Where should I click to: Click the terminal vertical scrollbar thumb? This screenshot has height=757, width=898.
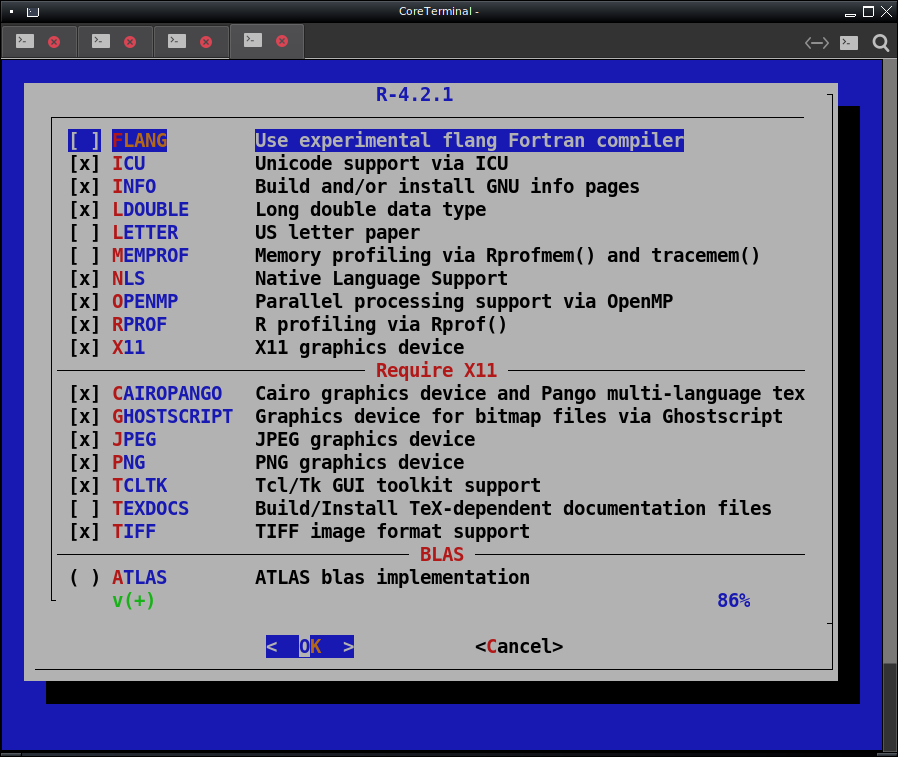click(889, 707)
